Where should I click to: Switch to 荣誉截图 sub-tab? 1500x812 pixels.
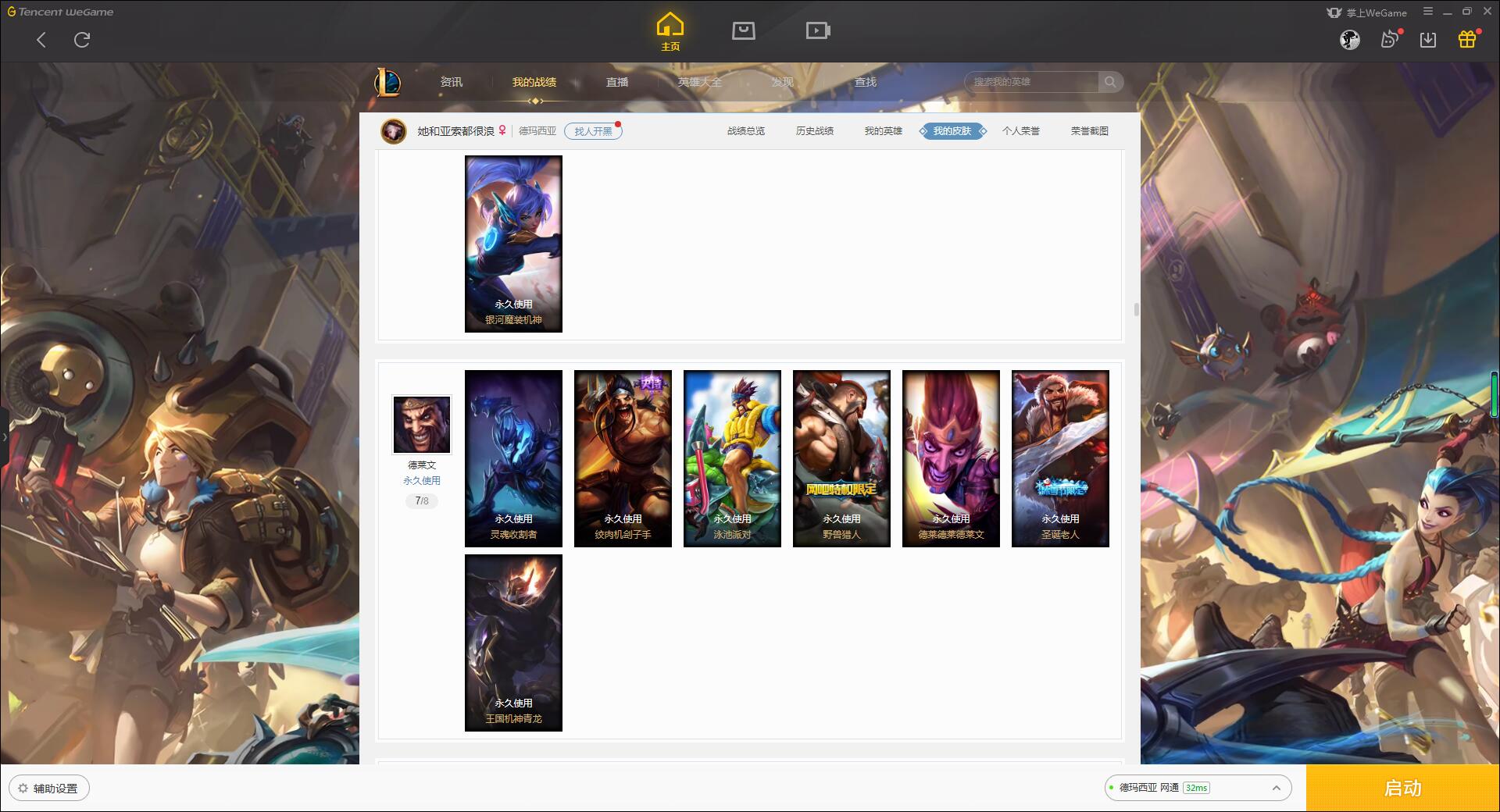point(1090,131)
